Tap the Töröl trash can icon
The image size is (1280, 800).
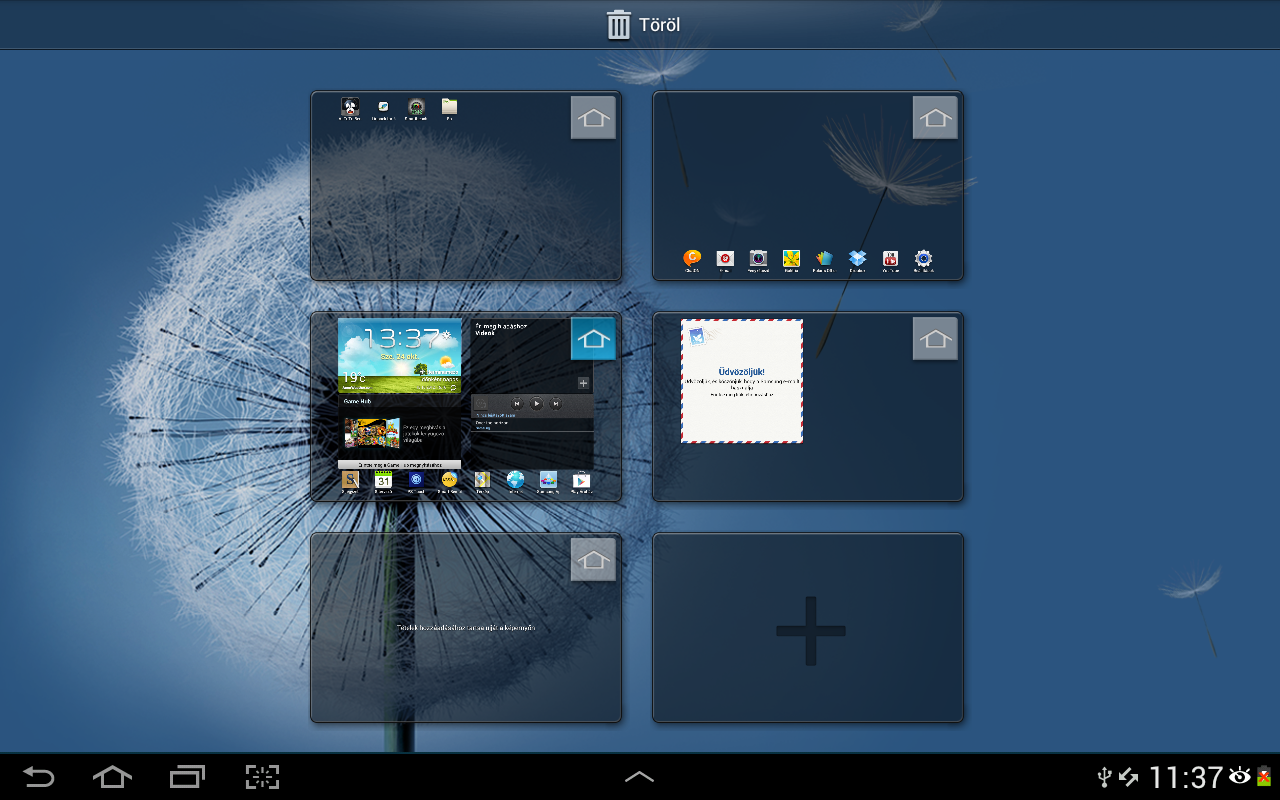tap(619, 25)
